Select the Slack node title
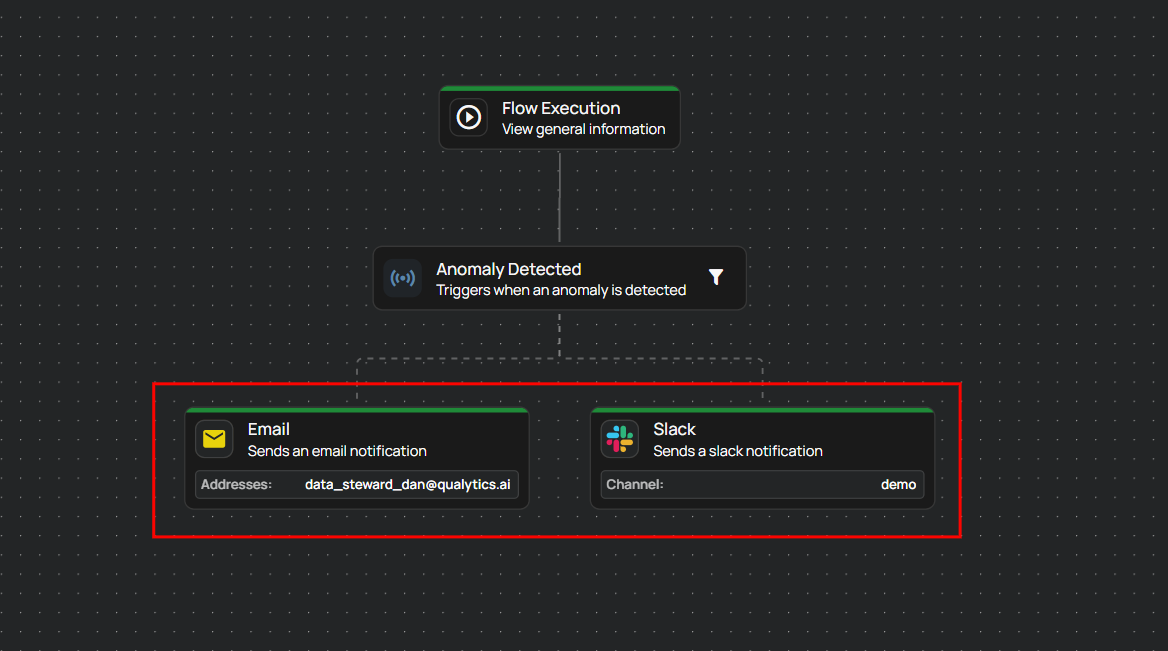The width and height of the screenshot is (1168, 651). tap(674, 429)
